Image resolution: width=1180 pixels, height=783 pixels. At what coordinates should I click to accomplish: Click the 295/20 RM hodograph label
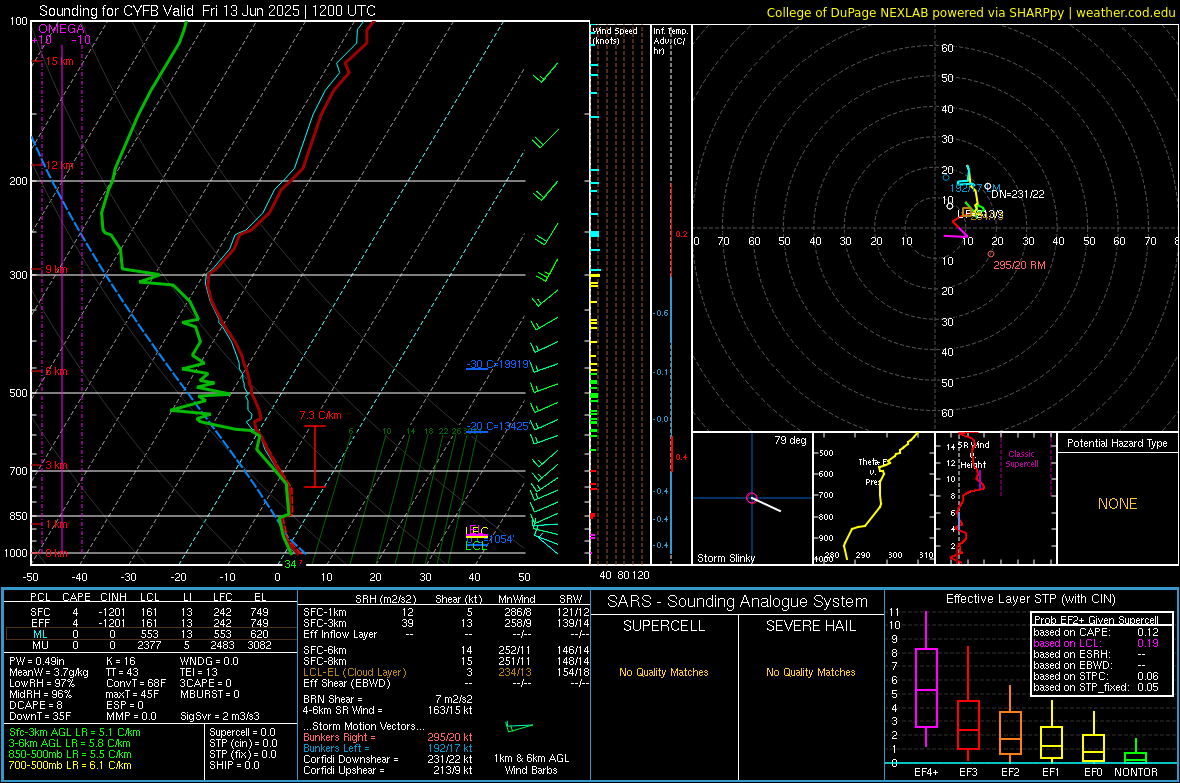click(1019, 265)
